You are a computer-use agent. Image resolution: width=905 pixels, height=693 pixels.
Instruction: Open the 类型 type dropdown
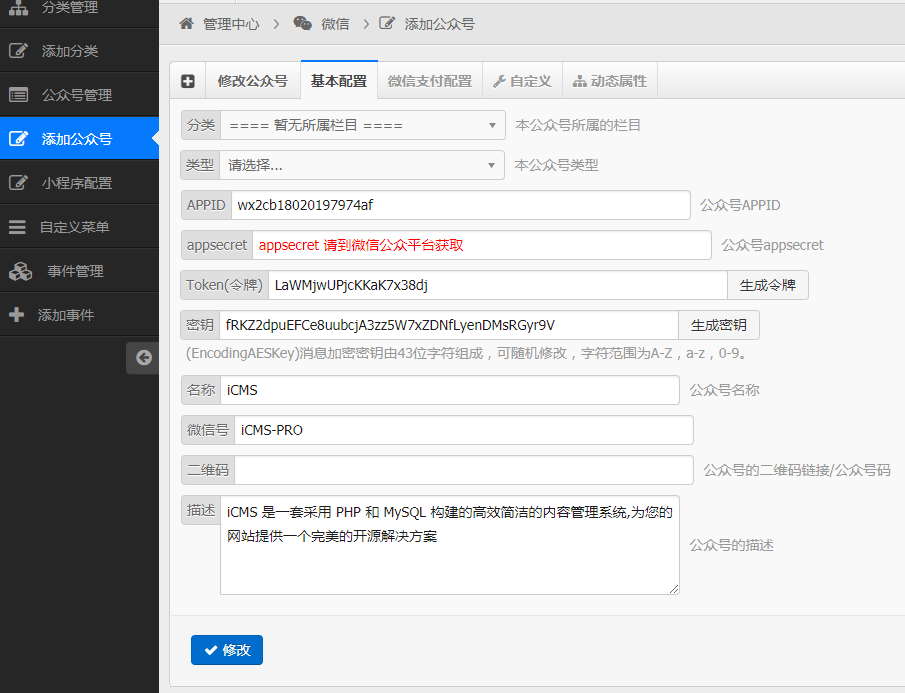pos(362,165)
